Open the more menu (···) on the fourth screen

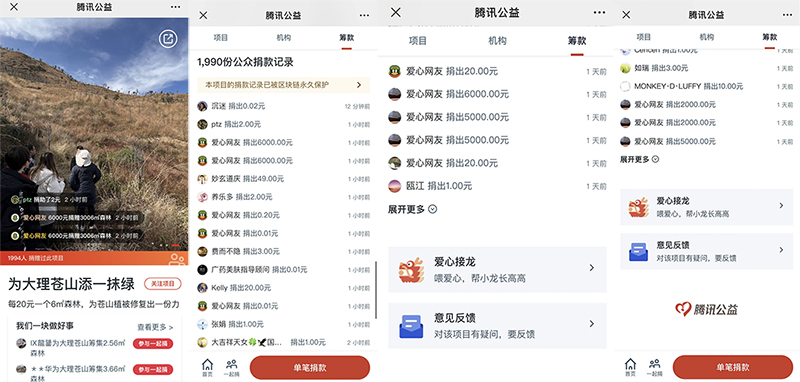788,15
